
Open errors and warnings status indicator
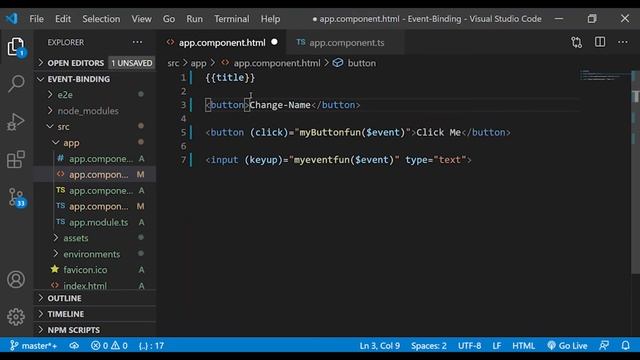coord(109,346)
